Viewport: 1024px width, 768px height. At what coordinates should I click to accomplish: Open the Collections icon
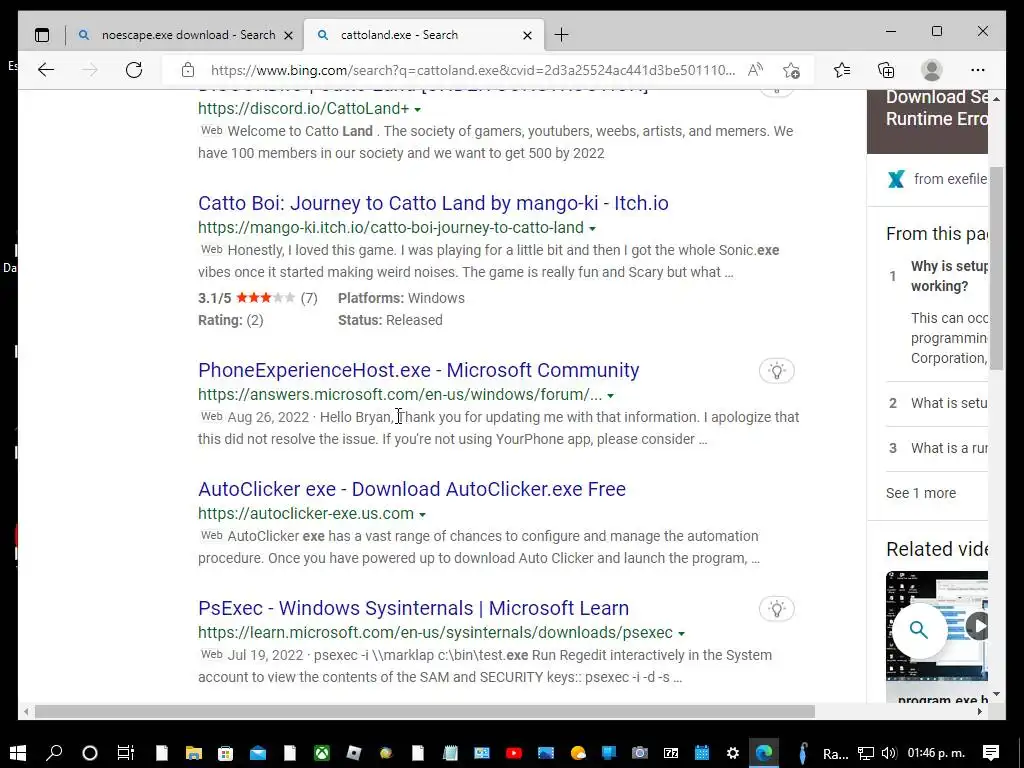tap(886, 70)
